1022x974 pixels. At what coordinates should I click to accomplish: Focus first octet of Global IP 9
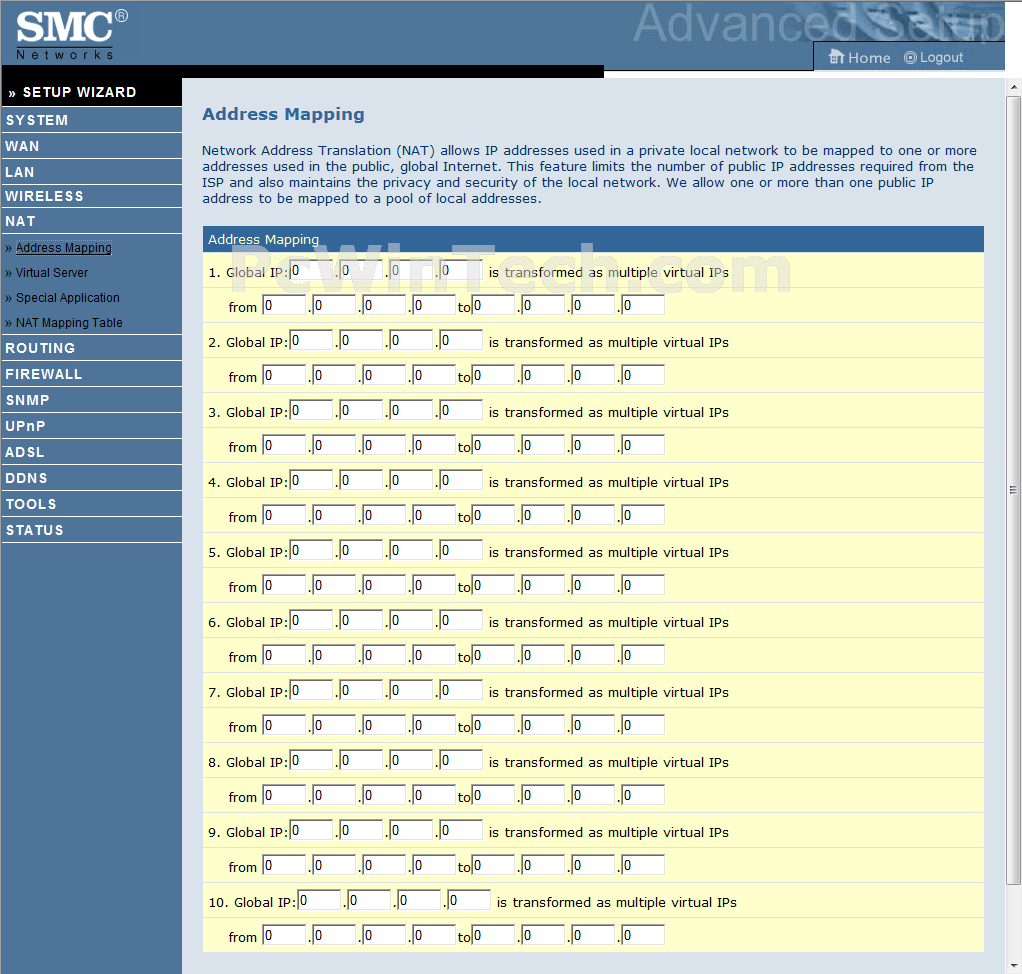(x=311, y=831)
